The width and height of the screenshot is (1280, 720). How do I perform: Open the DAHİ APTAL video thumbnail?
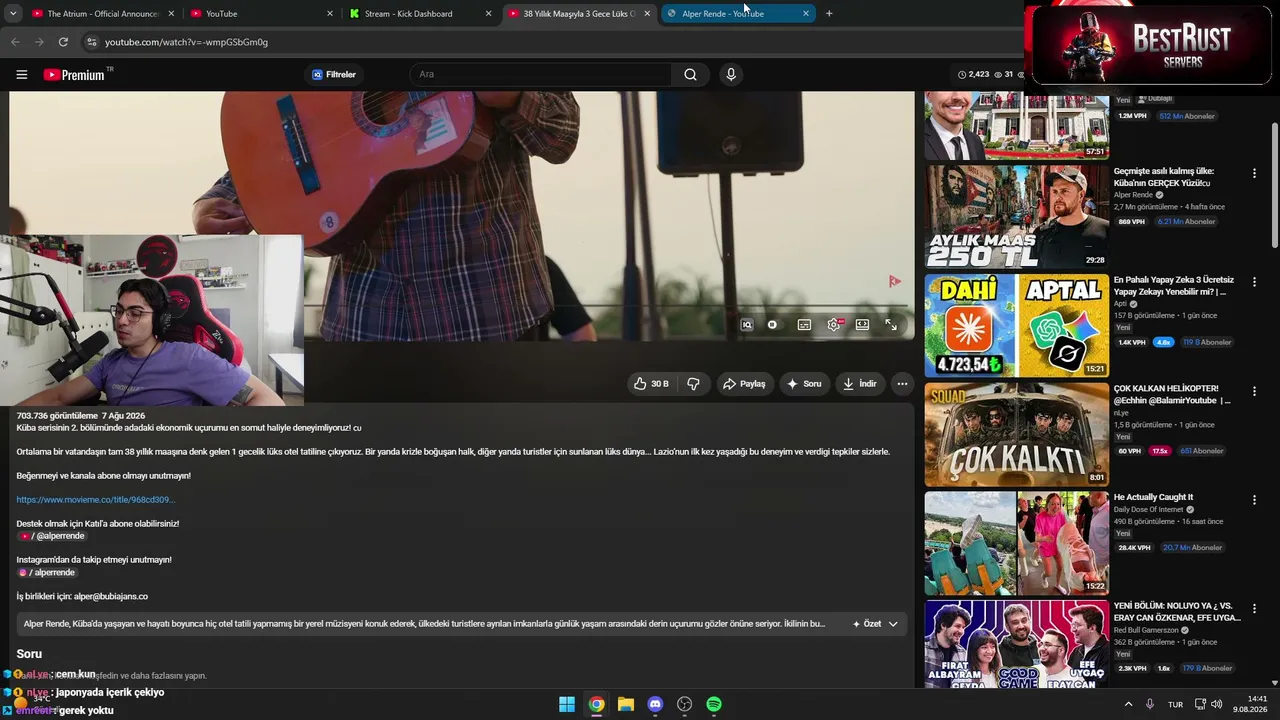coord(1017,326)
